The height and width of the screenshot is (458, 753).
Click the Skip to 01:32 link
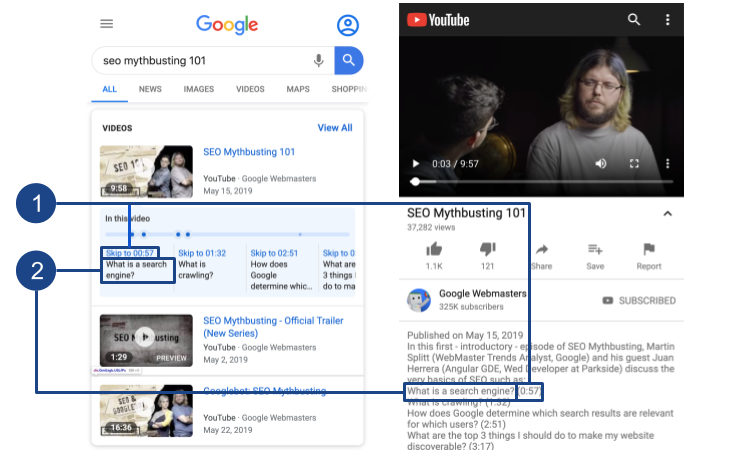[201, 253]
